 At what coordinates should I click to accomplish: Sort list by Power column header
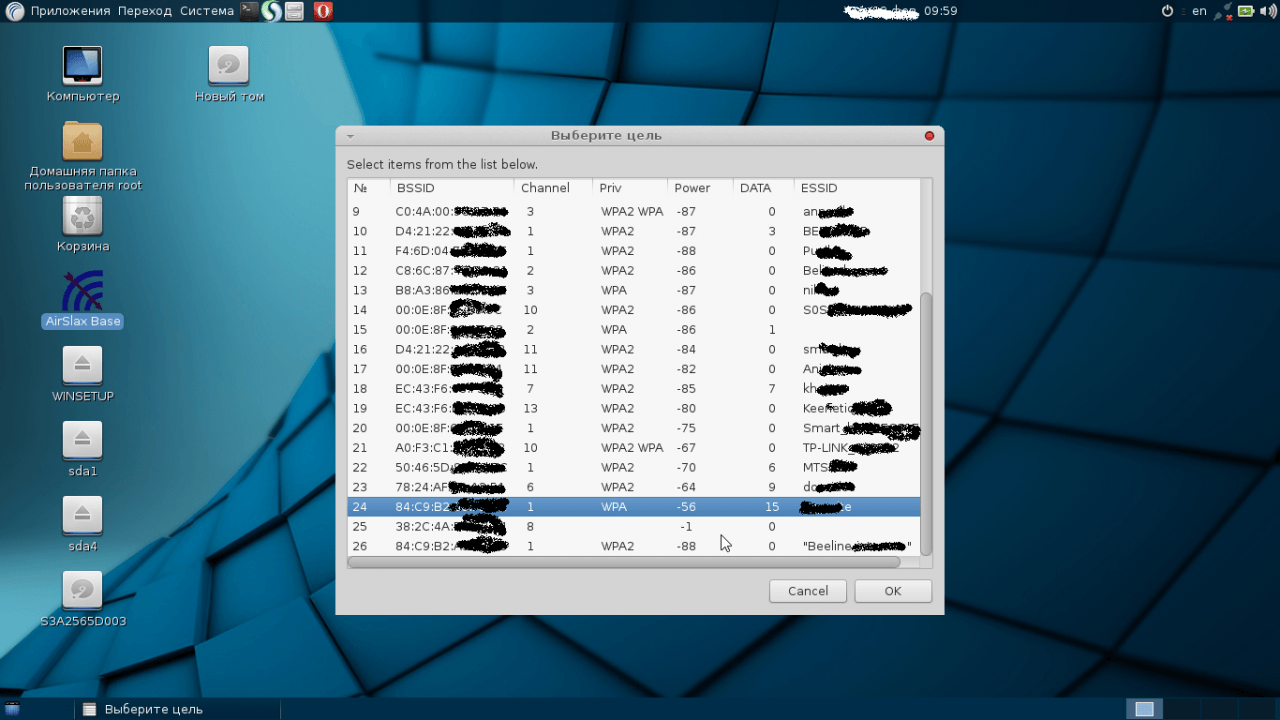[x=692, y=188]
